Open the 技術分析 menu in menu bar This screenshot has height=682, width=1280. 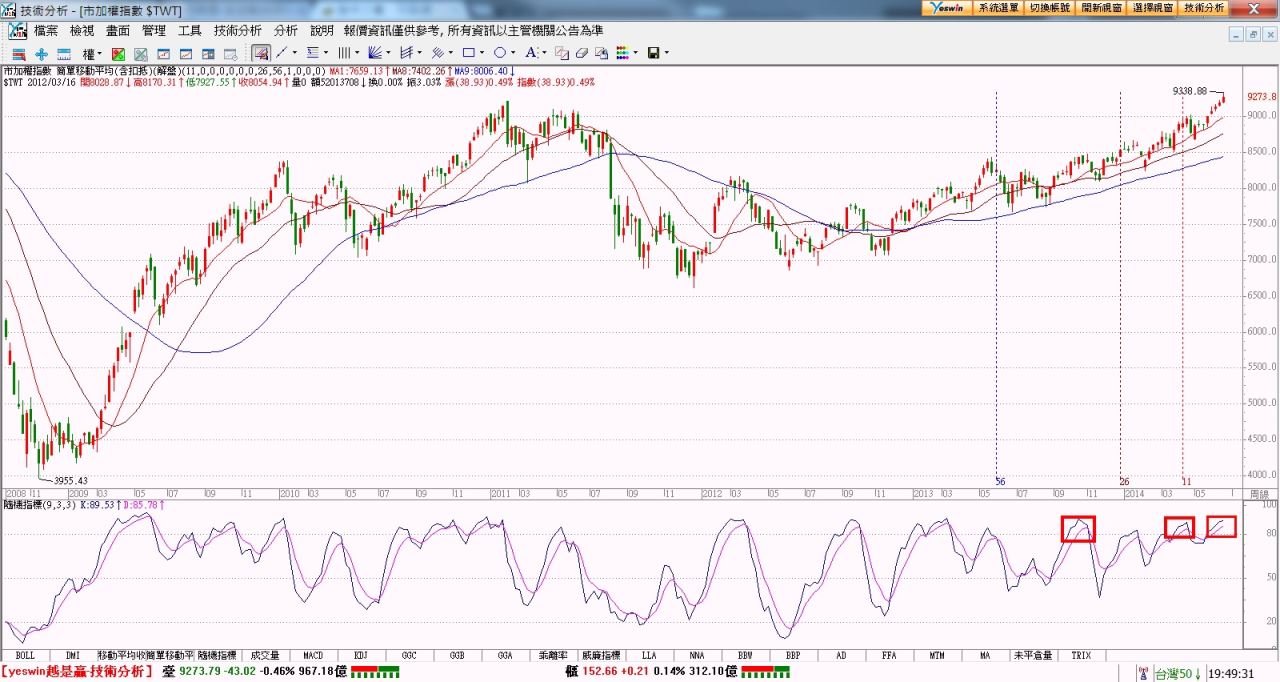coord(238,31)
